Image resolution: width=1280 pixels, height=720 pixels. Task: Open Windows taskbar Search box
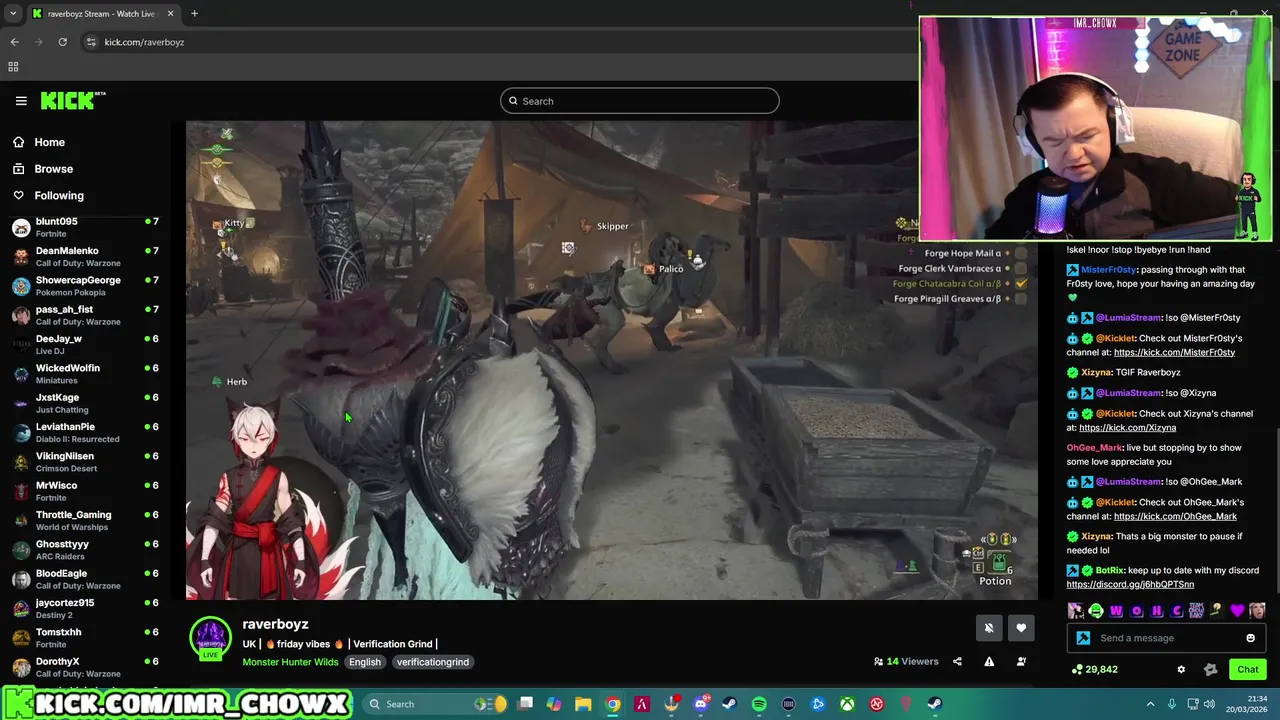pyautogui.click(x=436, y=704)
